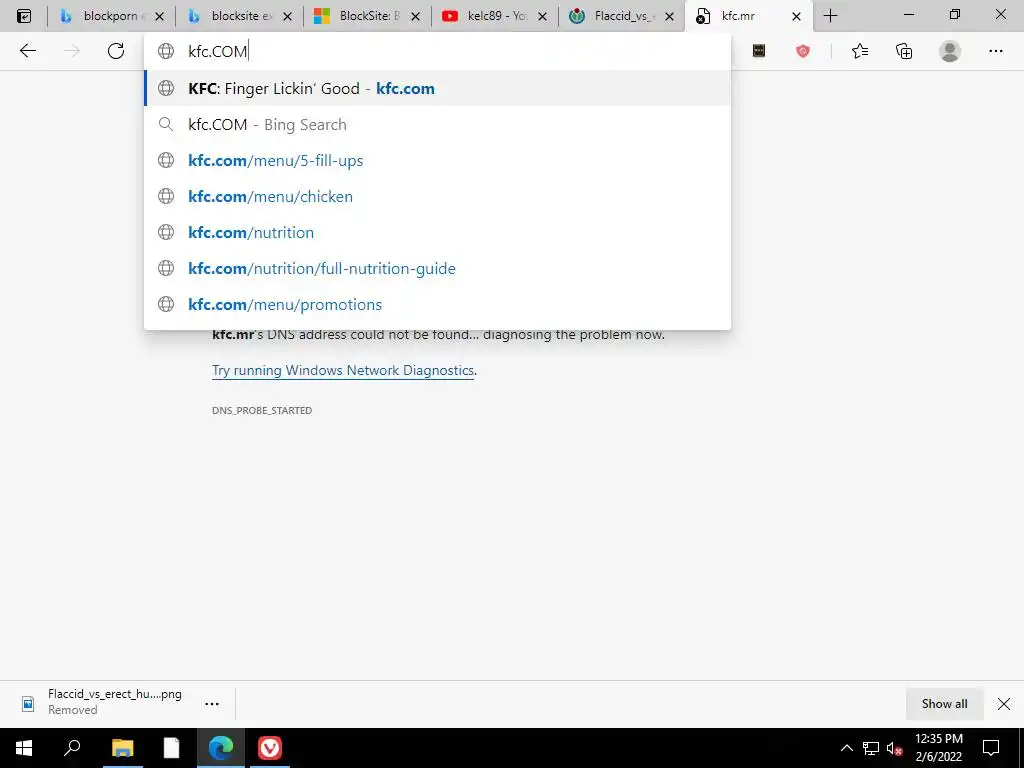Select KFC Finger Lickin' Good suggestion

coord(438,88)
